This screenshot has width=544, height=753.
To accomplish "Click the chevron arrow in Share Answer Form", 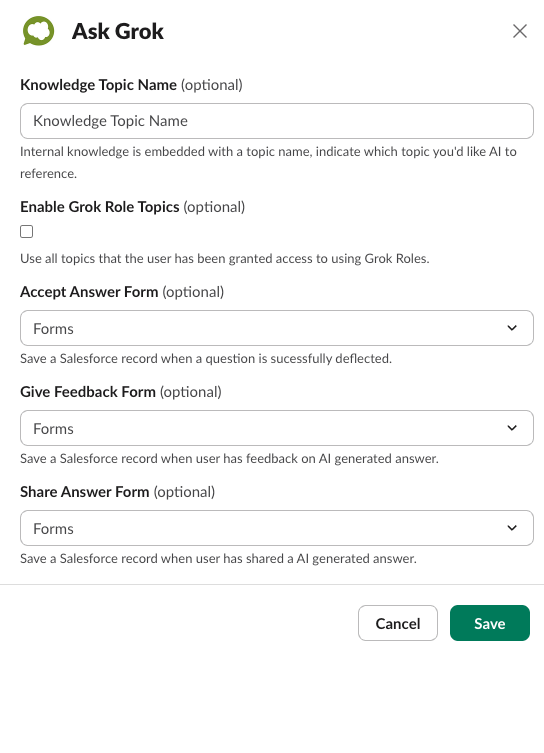I will (x=512, y=528).
